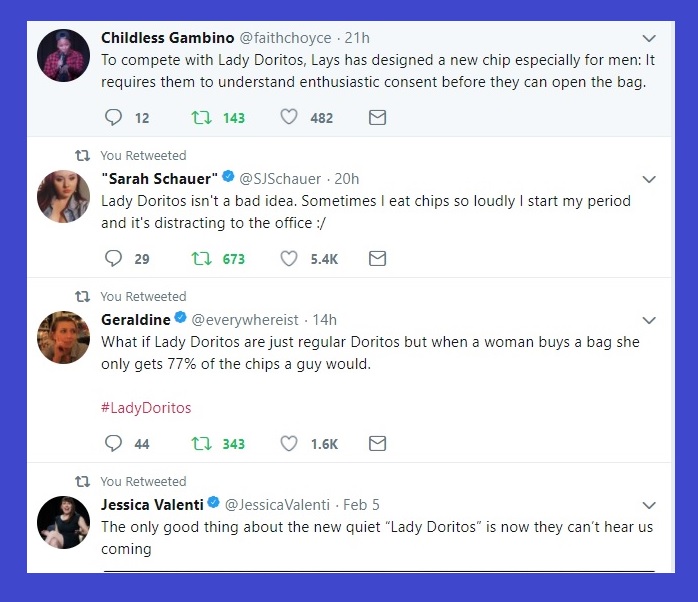This screenshot has width=698, height=602.
Task: Like Geraldine's 77% chips tweet
Action: 289,444
